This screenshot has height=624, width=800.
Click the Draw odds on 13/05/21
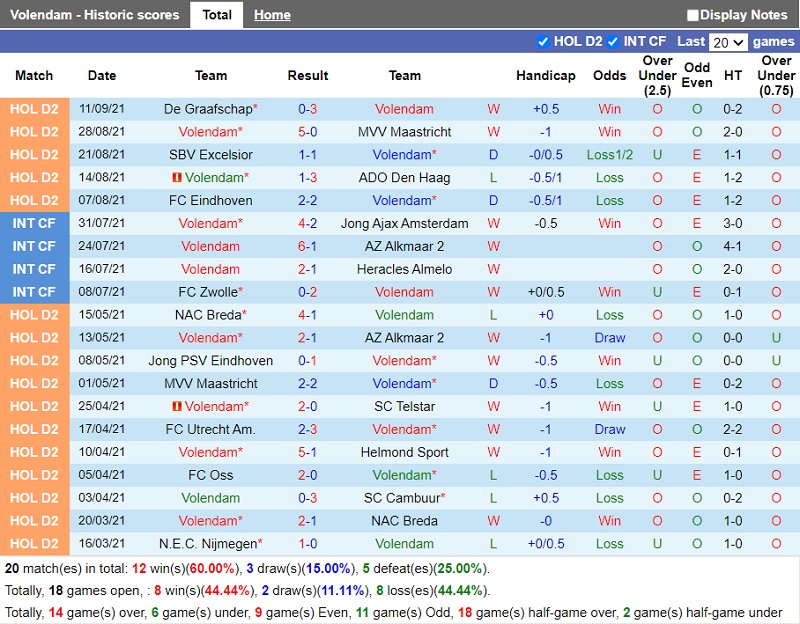pos(610,338)
